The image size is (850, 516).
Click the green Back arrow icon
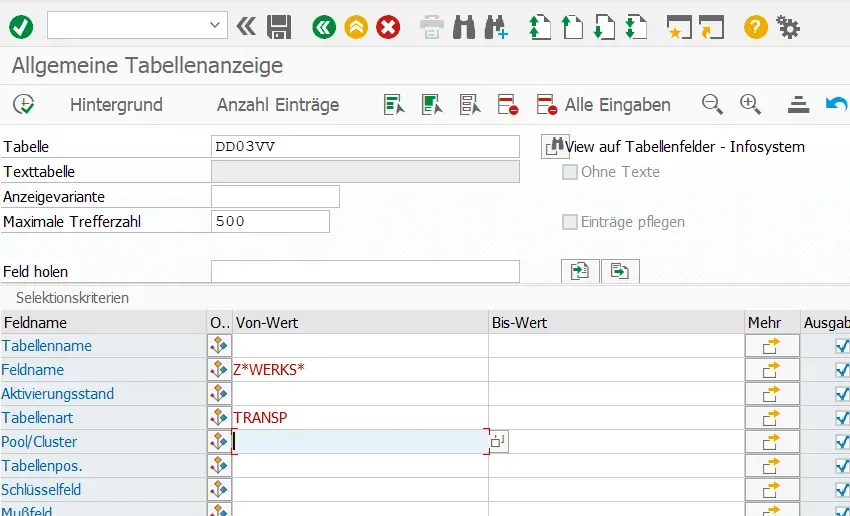pyautogui.click(x=323, y=27)
